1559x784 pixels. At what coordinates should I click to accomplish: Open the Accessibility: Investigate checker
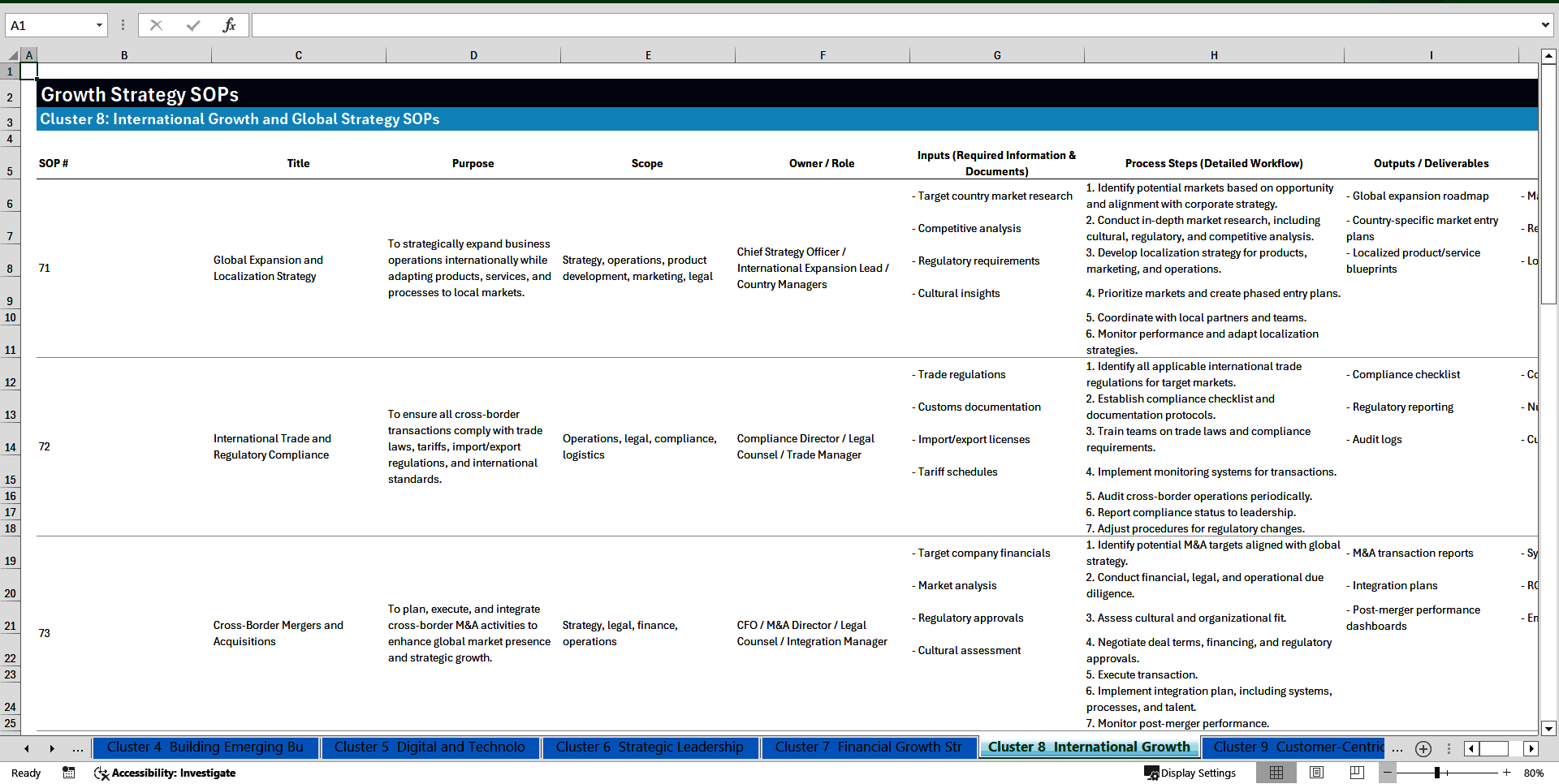pos(165,773)
